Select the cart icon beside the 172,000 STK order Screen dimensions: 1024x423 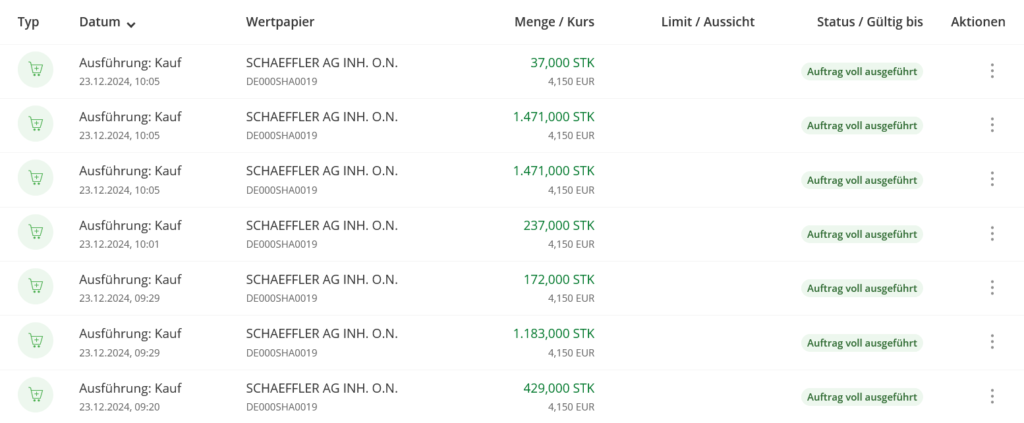point(35,286)
